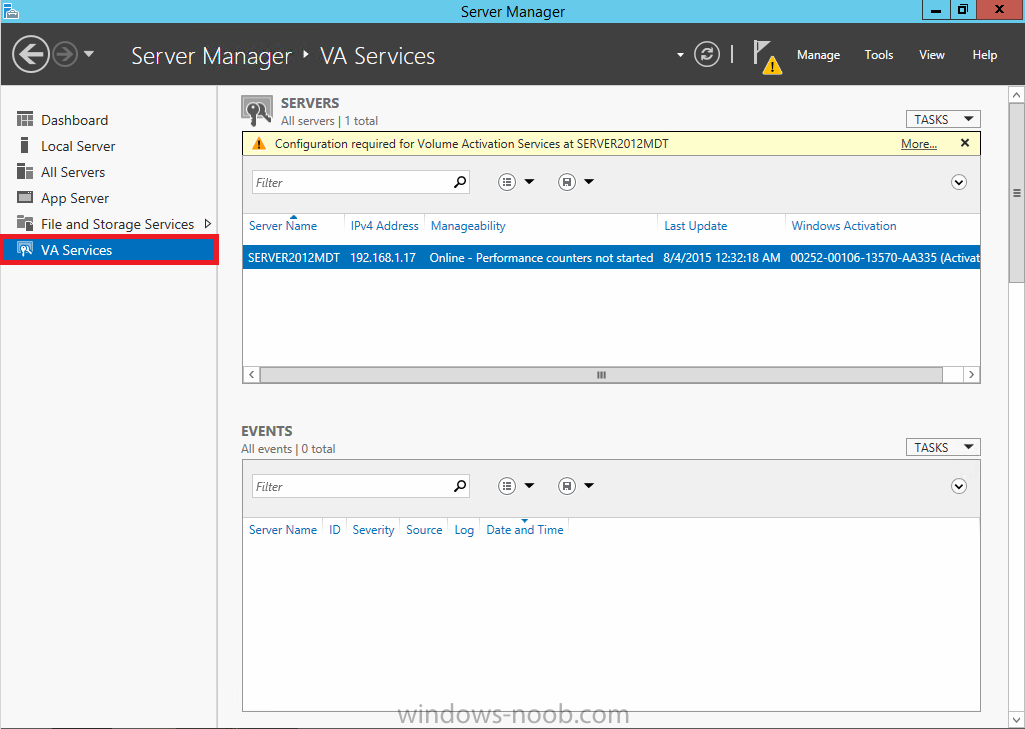Screen dimensions: 1026x729
Task: Click the Servers tile key icon
Action: tap(256, 111)
